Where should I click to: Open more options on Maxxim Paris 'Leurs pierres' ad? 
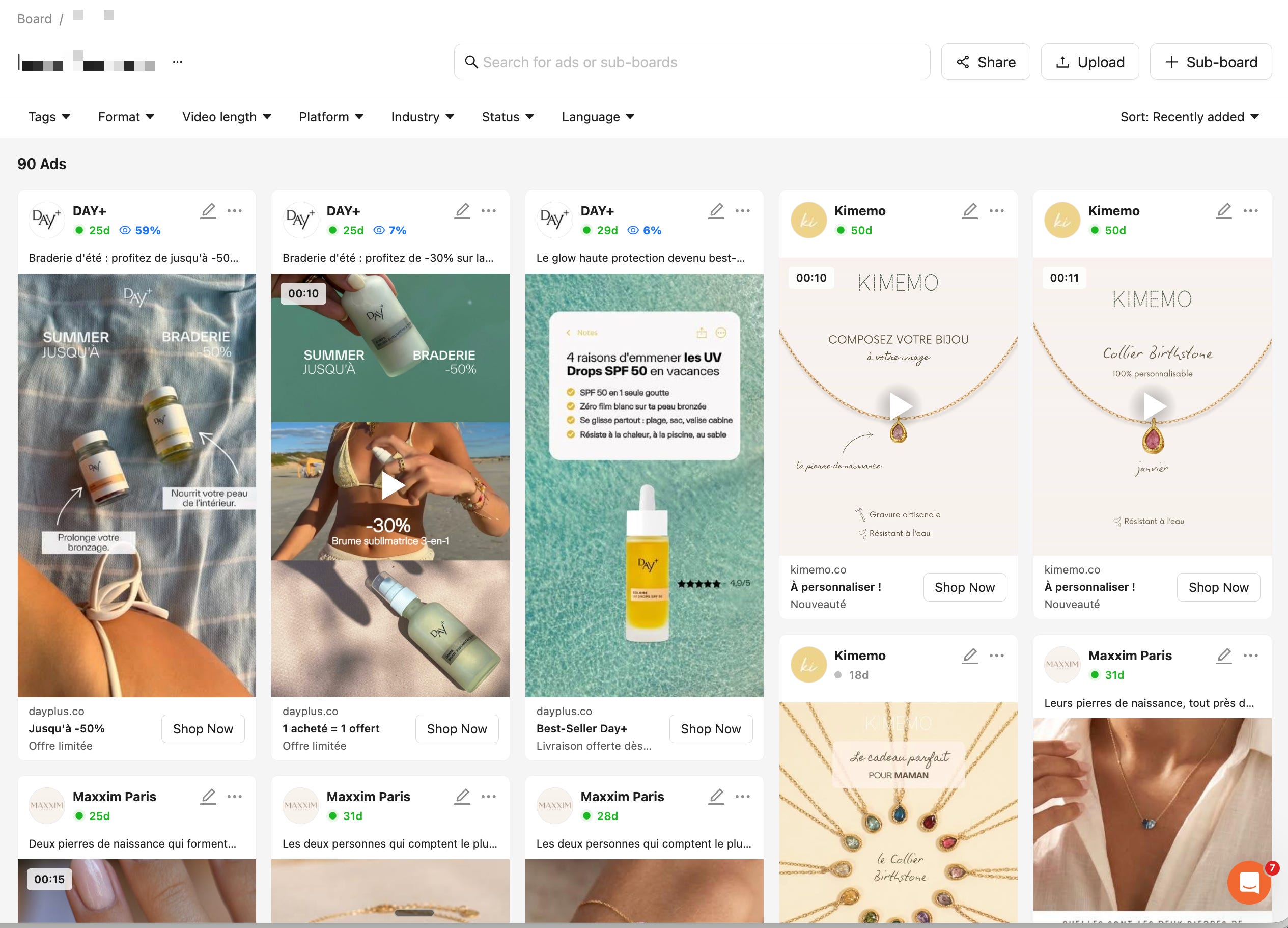coord(1250,656)
